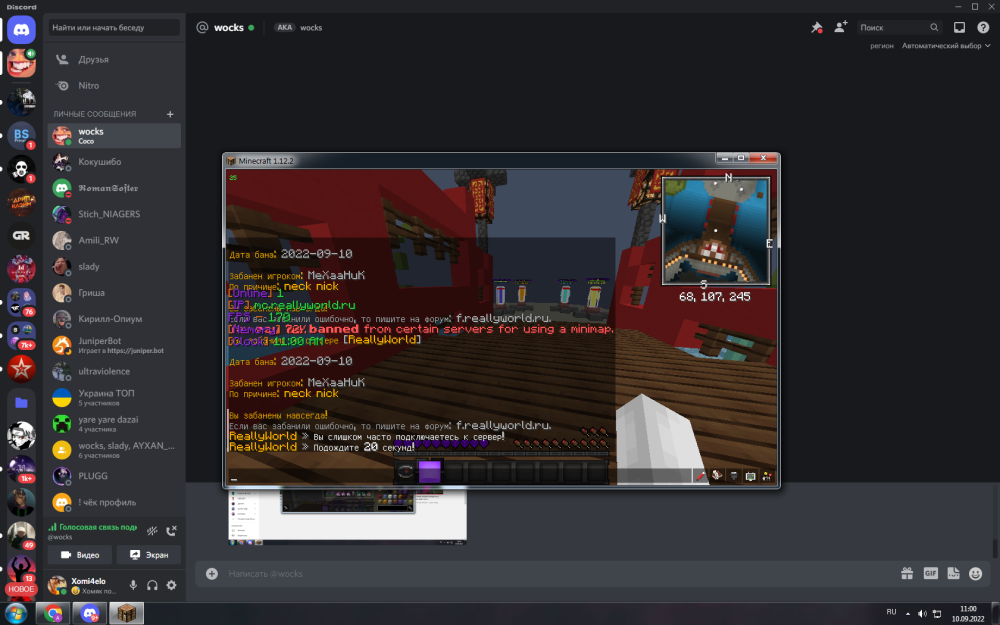Open the Nitro tab
Image resolution: width=1000 pixels, height=625 pixels.
pyautogui.click(x=114, y=85)
